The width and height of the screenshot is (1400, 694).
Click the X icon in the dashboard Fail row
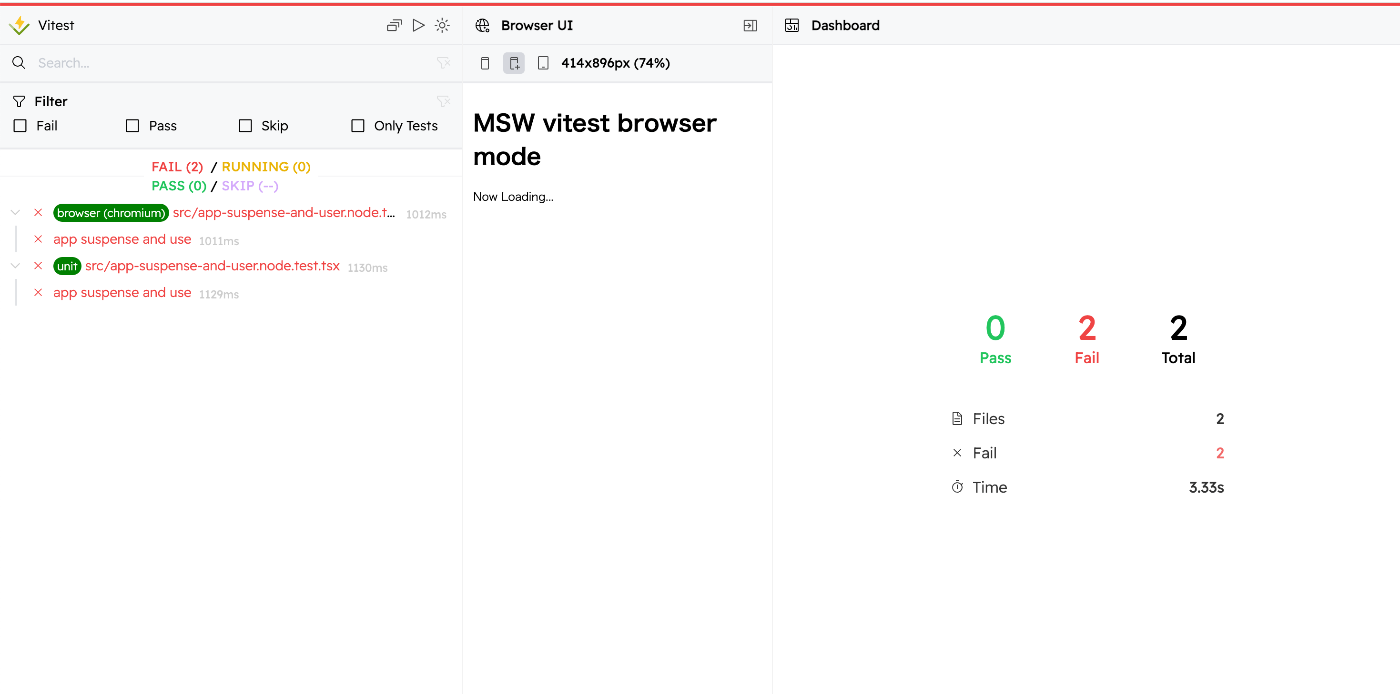click(x=957, y=453)
